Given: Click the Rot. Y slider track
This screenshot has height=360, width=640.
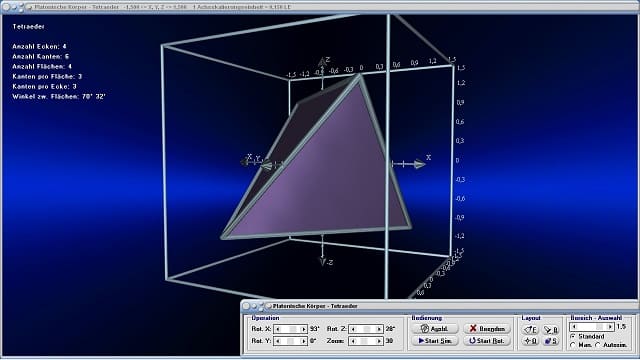Looking at the screenshot, I should [291, 341].
